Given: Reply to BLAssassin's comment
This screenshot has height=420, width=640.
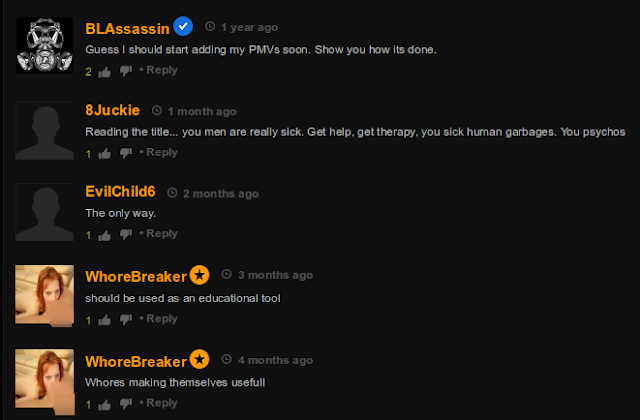Looking at the screenshot, I should tap(162, 70).
